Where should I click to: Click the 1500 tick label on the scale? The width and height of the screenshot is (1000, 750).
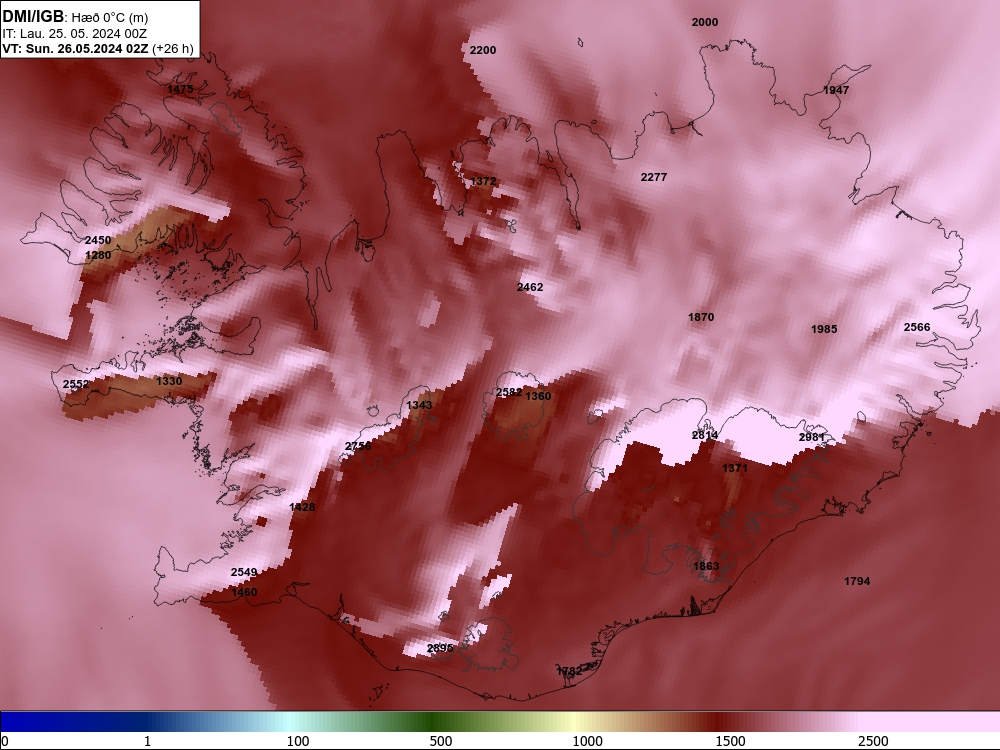(x=730, y=741)
